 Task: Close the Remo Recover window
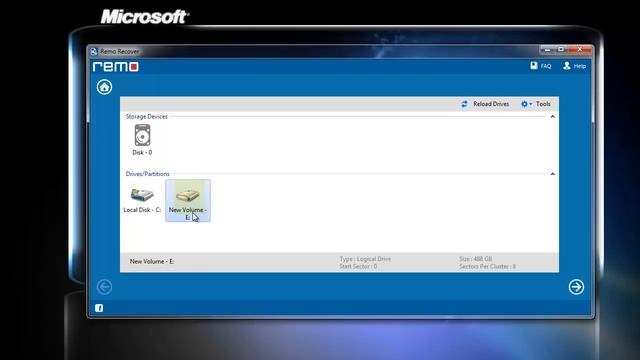coord(580,49)
